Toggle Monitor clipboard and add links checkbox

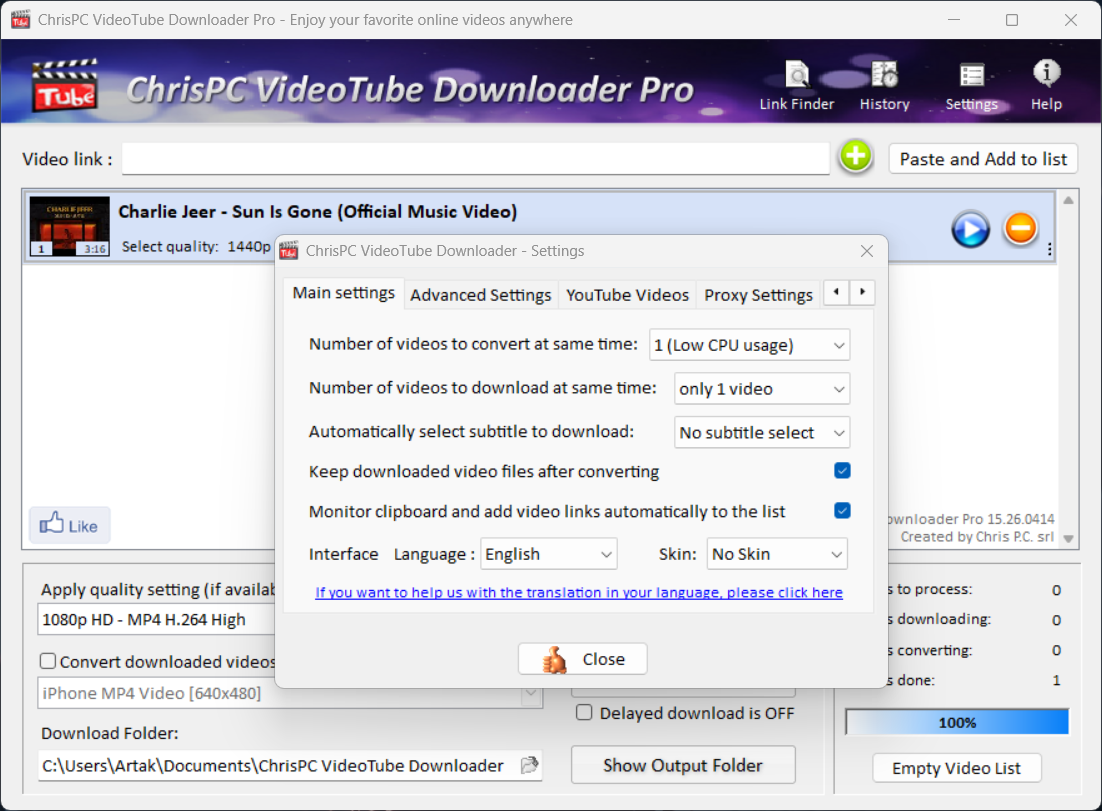coord(842,510)
